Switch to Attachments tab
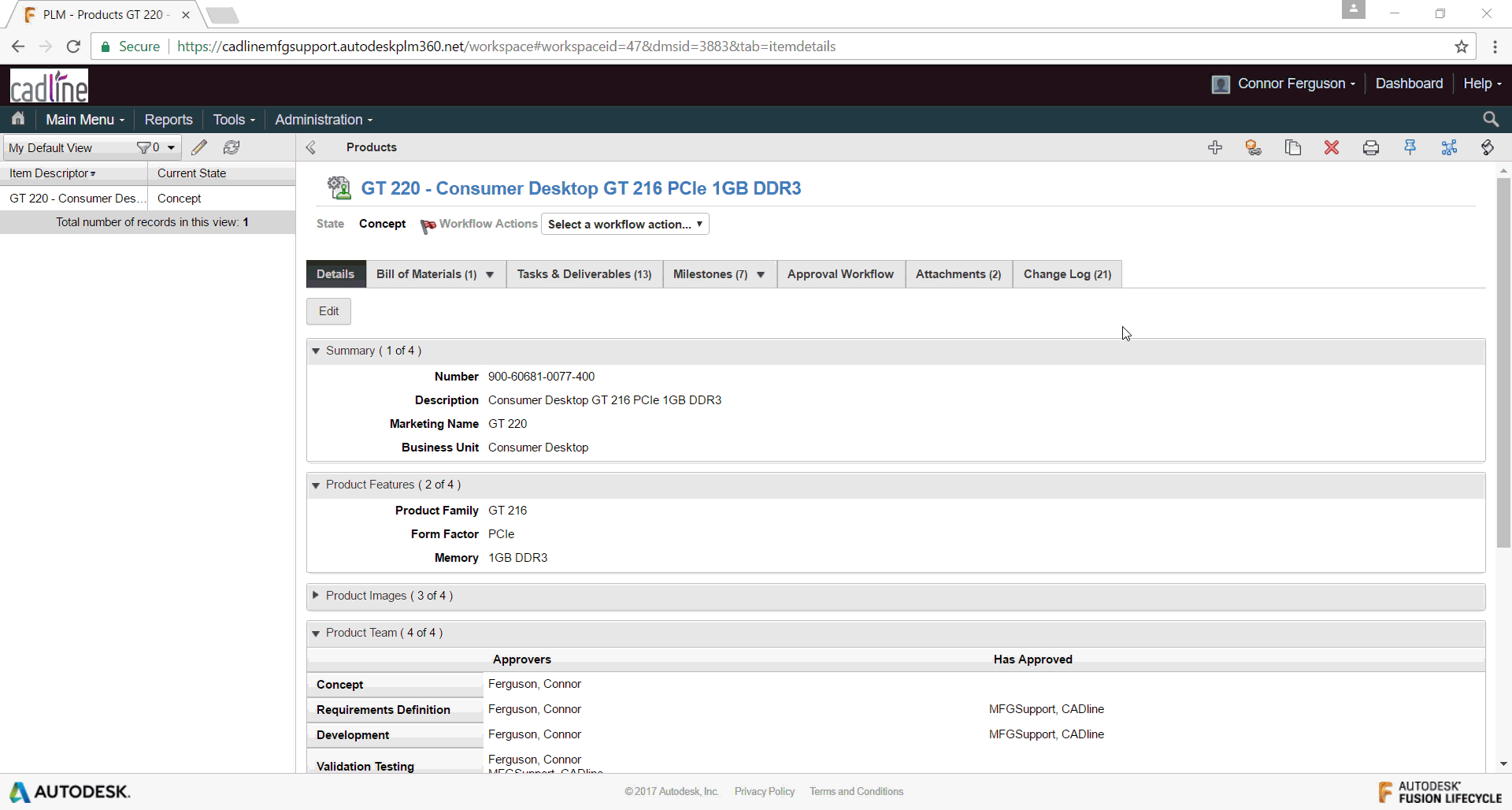The height and width of the screenshot is (810, 1512). pos(958,273)
